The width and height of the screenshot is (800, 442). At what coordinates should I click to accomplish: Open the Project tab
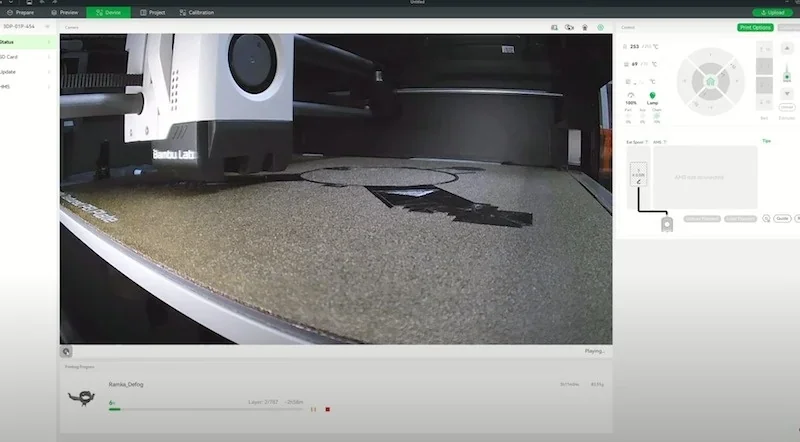click(153, 12)
